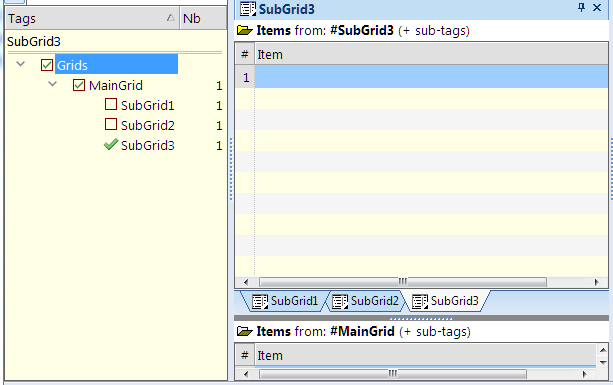Click the highlighted Item cell of row 1
This screenshot has height=385, width=613.
coord(431,77)
